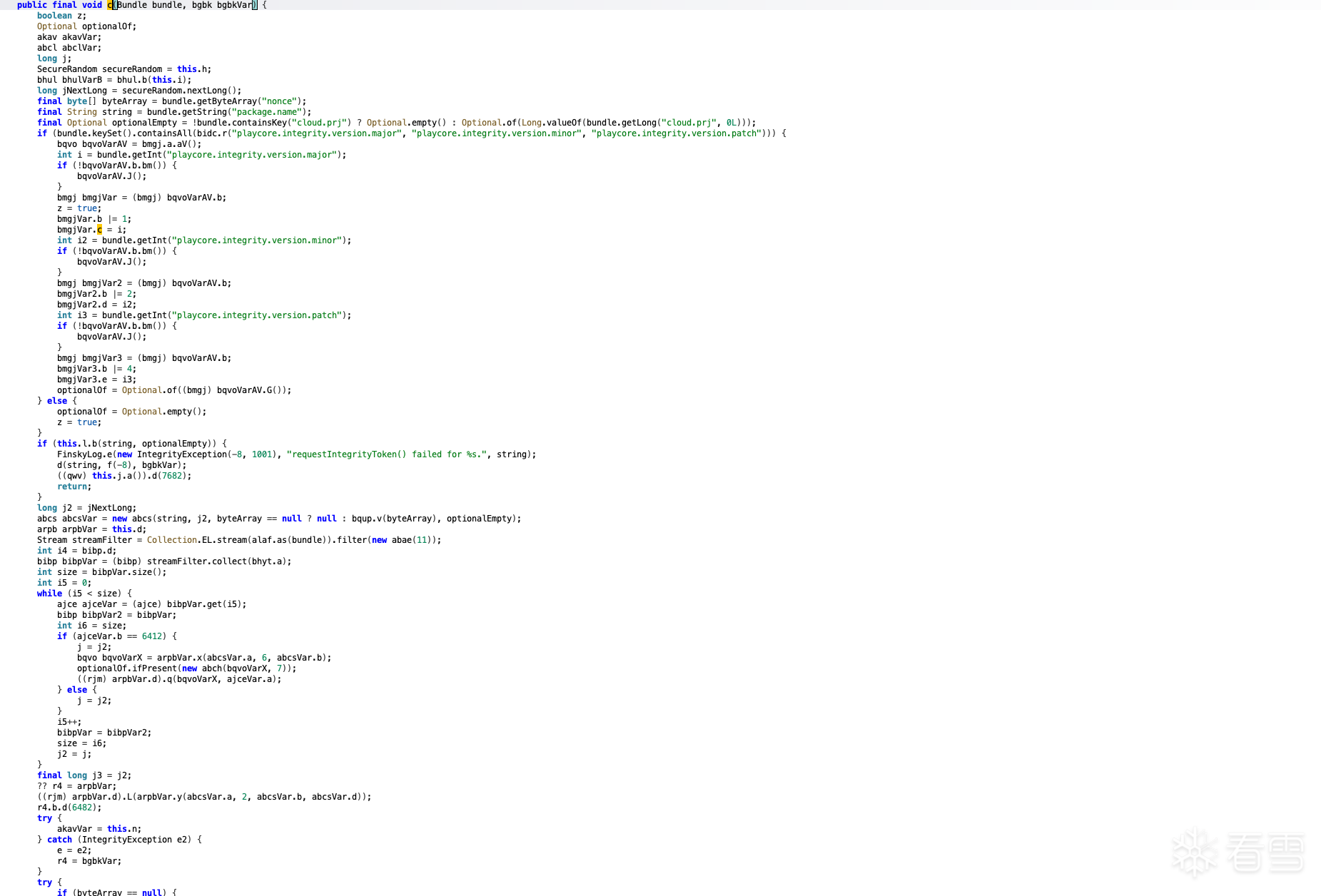Click 'size = i6;' assignment line
Screen dimensions: 1321x896
click(81, 743)
